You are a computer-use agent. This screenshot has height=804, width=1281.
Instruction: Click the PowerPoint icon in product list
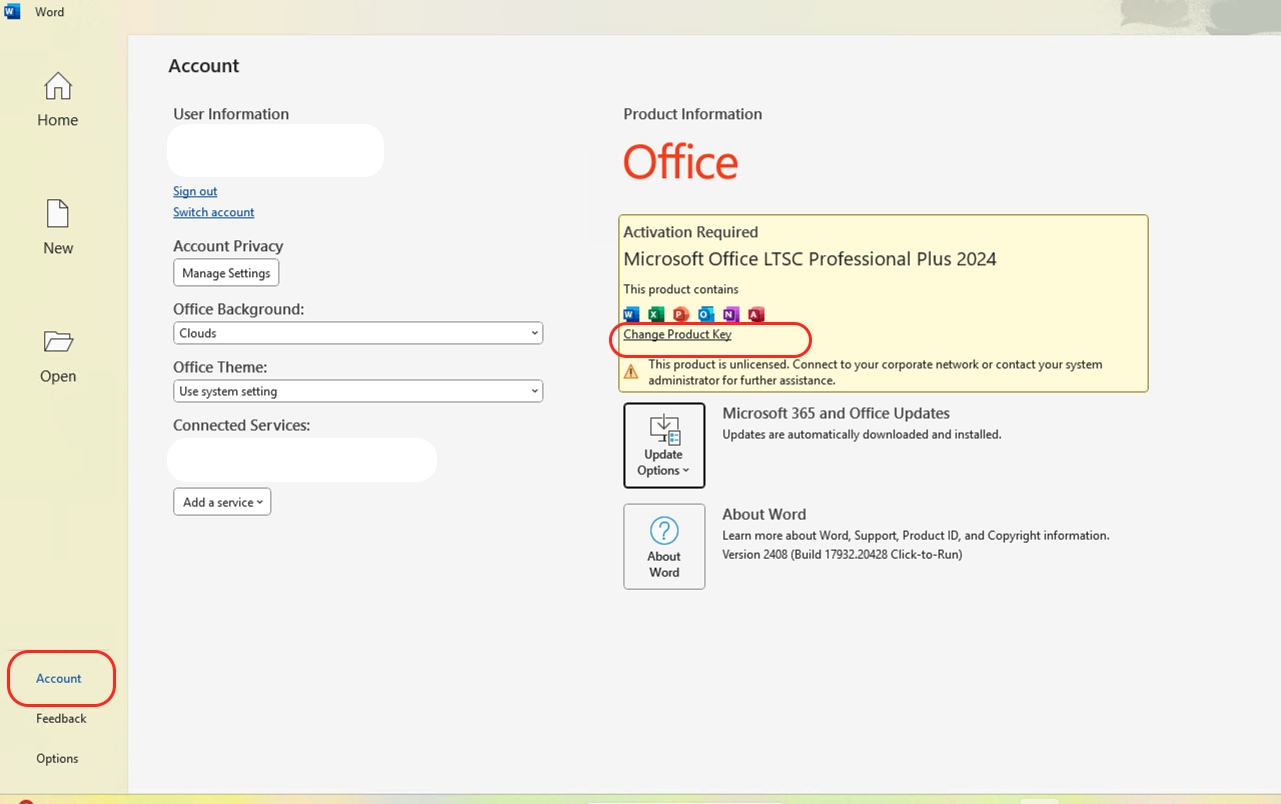click(681, 314)
